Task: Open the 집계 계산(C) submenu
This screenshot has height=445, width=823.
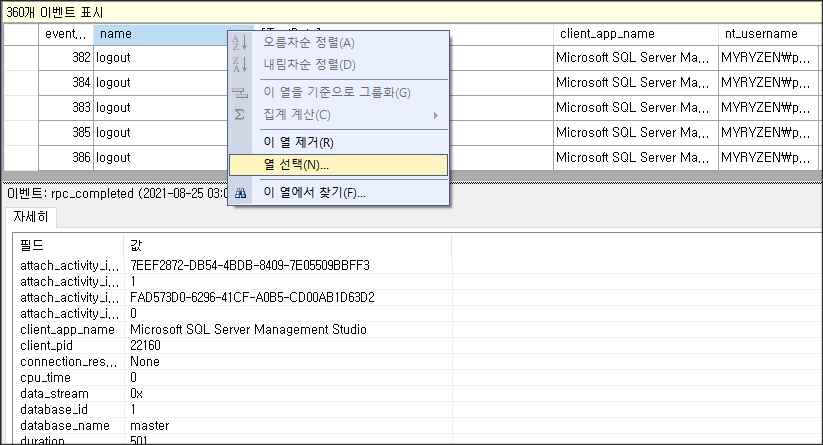Action: coord(339,114)
